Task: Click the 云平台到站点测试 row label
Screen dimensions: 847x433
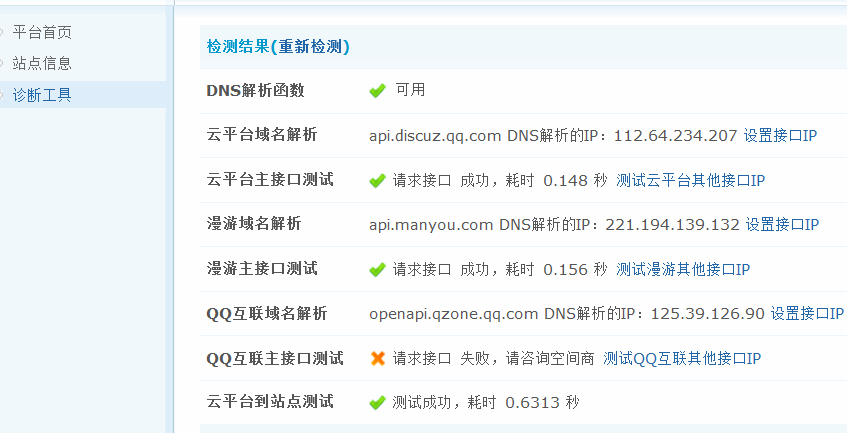Action: tap(270, 402)
